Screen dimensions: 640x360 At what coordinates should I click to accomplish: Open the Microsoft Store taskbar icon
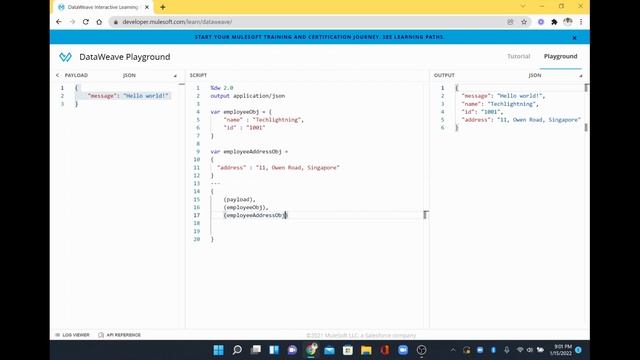[x=348, y=350]
